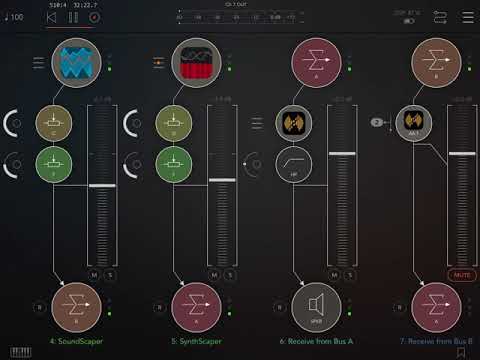Expand SoundScaper source node options lines
The image size is (480, 360).
tap(38, 63)
